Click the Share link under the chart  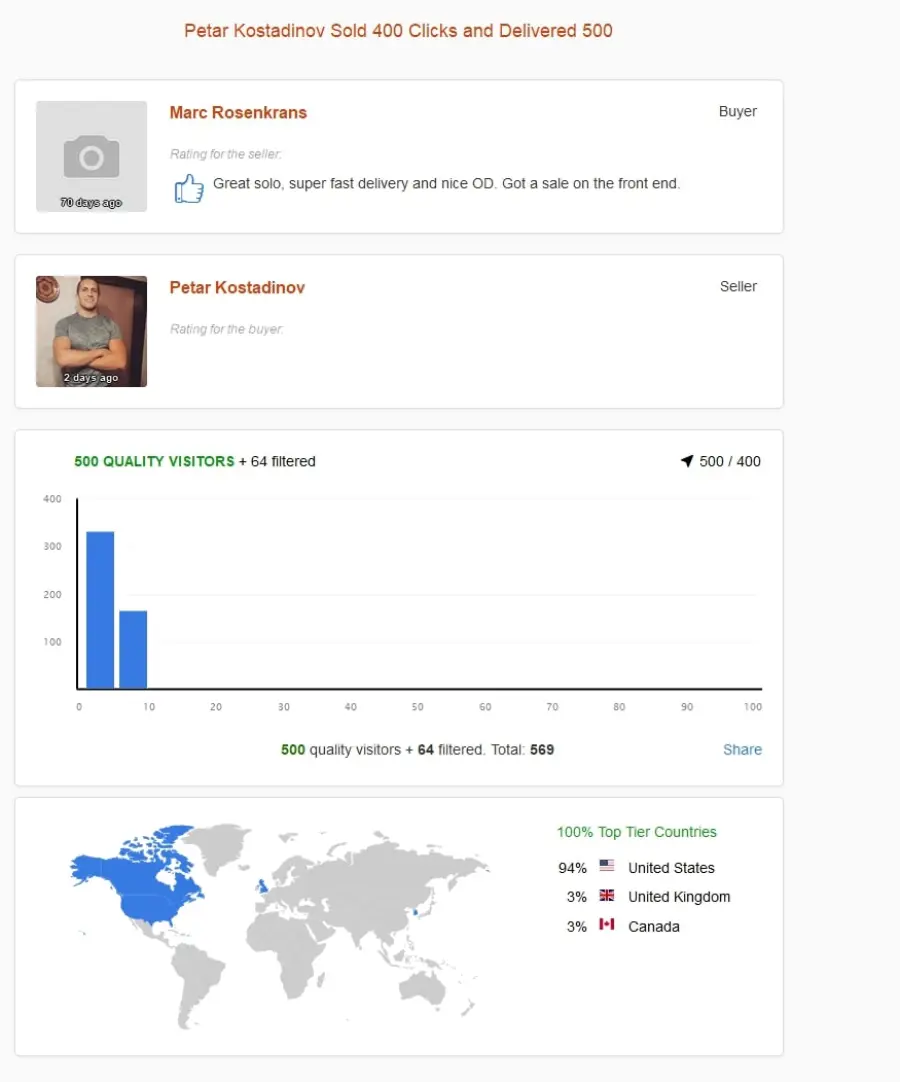point(742,749)
